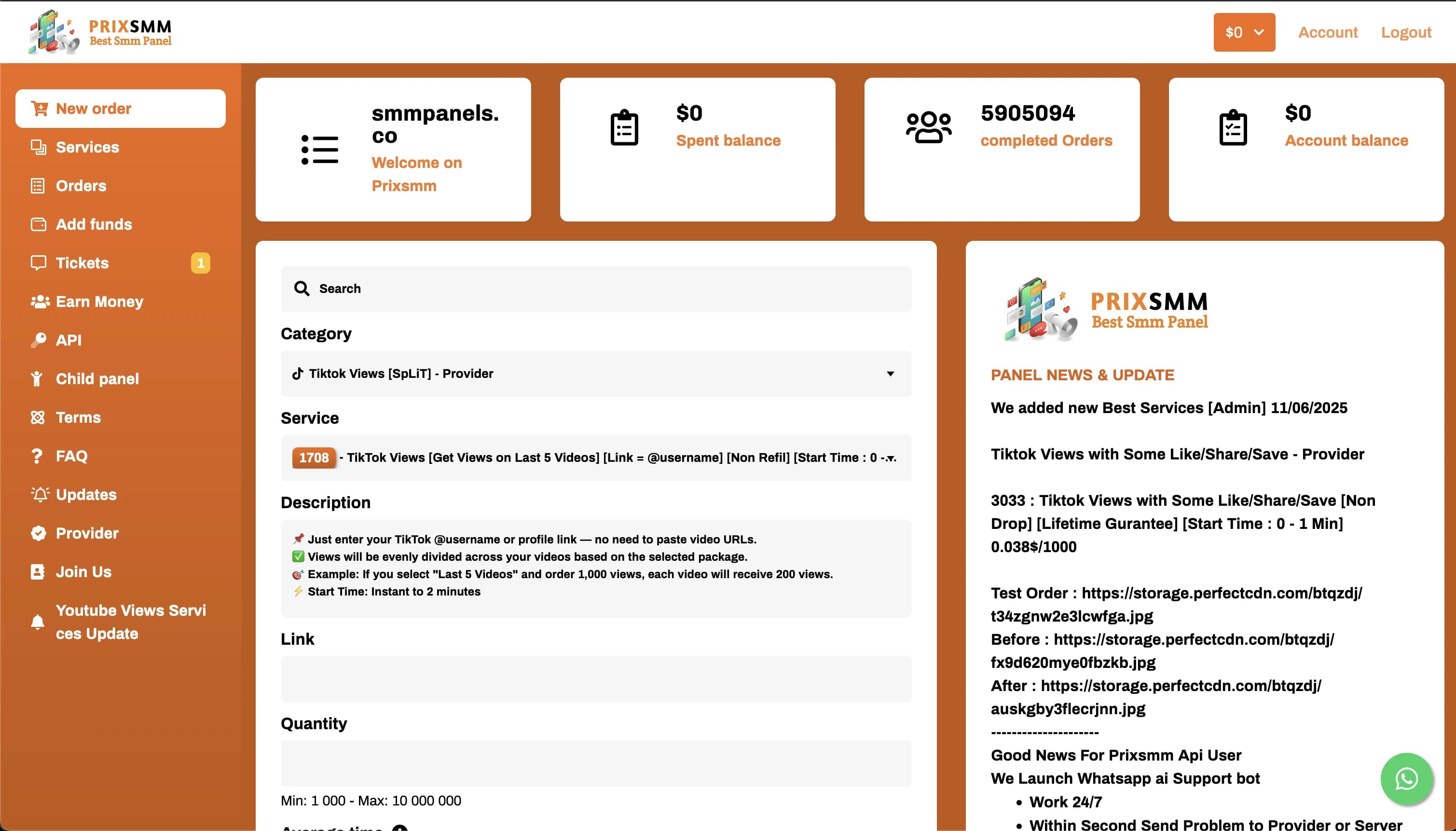This screenshot has height=831, width=1456.
Task: Open Youtube Views Services Update item
Action: pyautogui.click(x=130, y=622)
